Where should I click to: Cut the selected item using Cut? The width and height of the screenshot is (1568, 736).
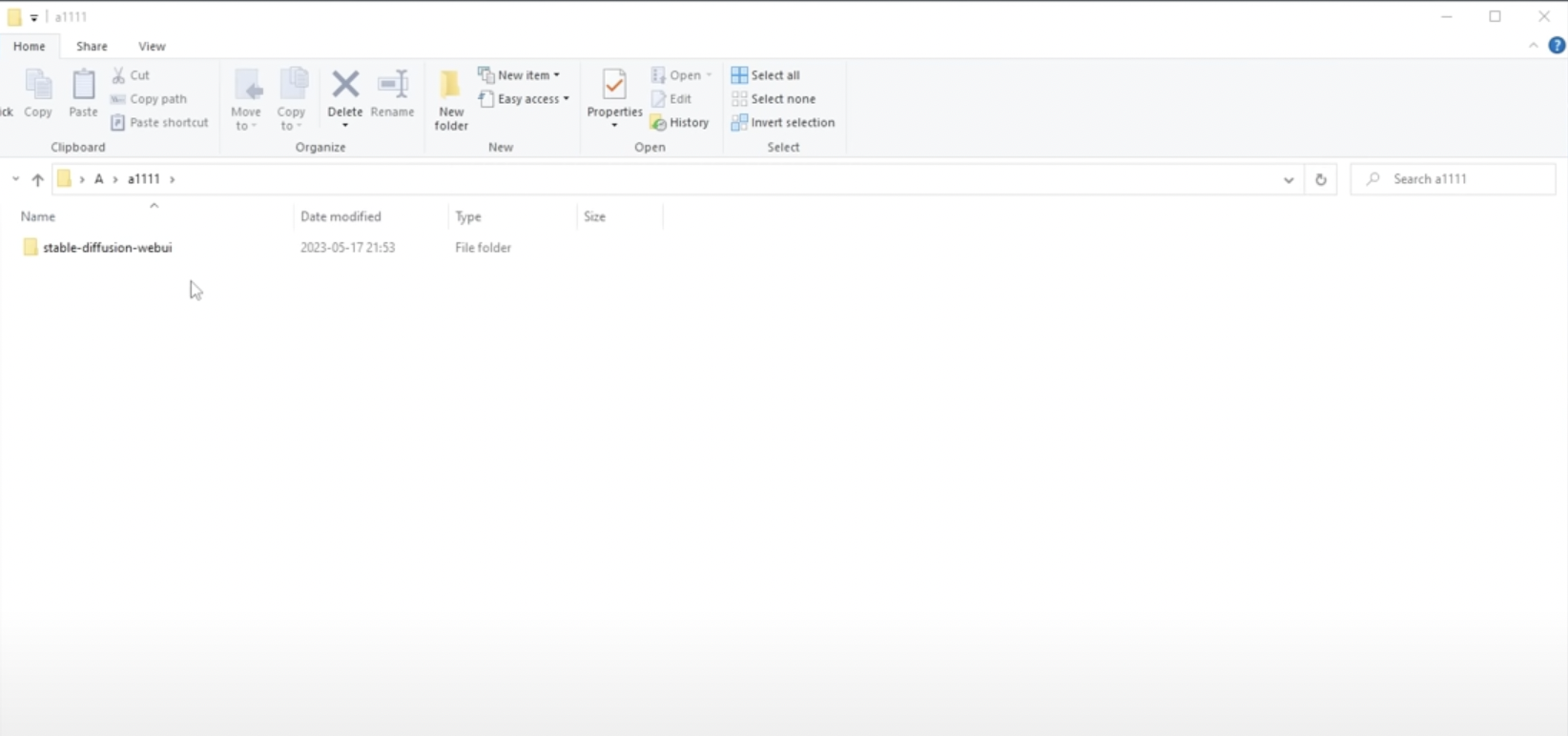coord(131,75)
